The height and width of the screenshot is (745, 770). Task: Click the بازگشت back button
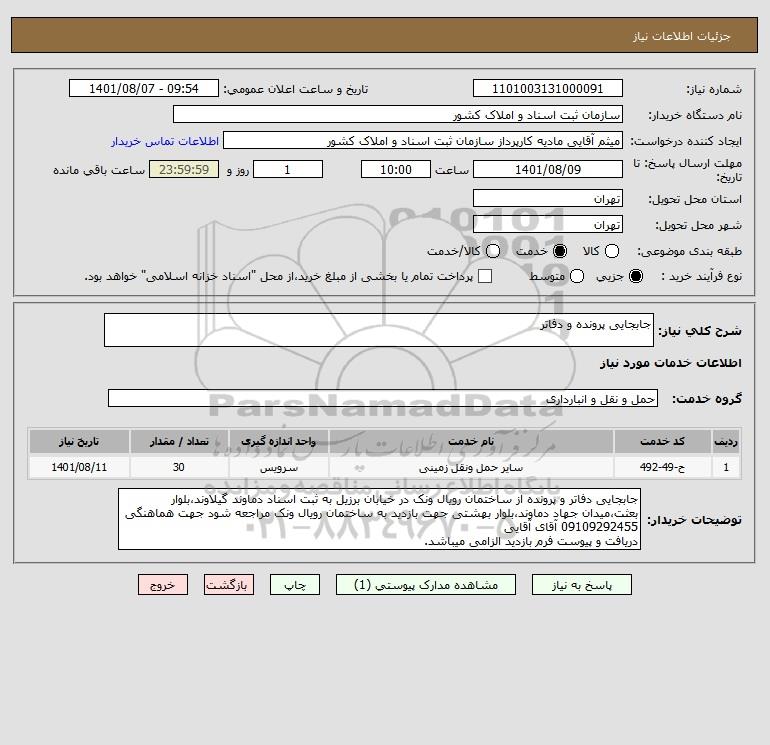point(229,585)
